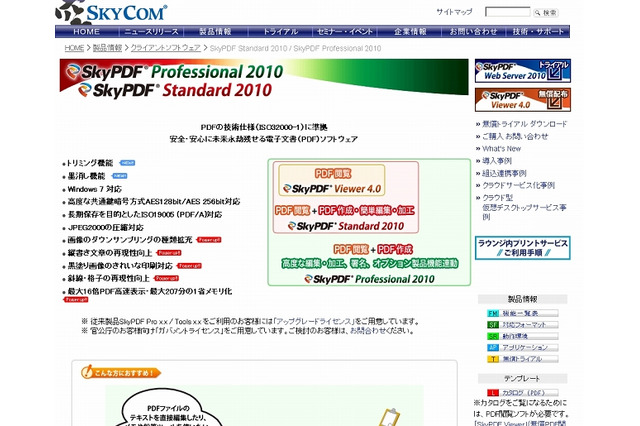640x426 pixels.
Task: Open the ニュースリリース navigation tab
Action: 151,31
